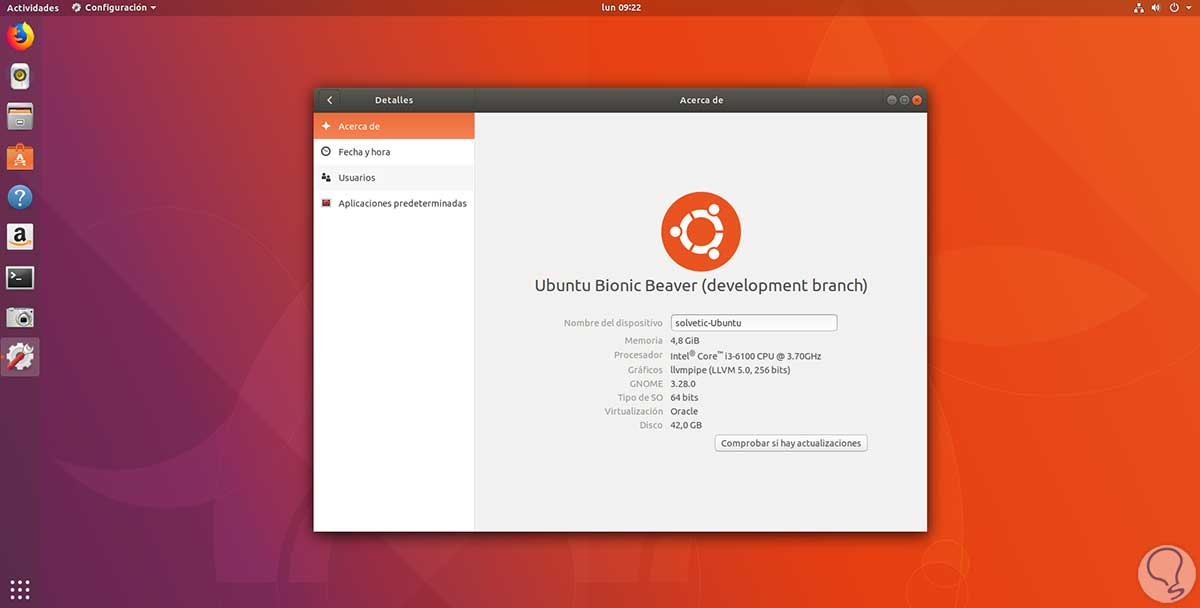Click the device name field showing solvetic-Ubuntu

tap(753, 322)
